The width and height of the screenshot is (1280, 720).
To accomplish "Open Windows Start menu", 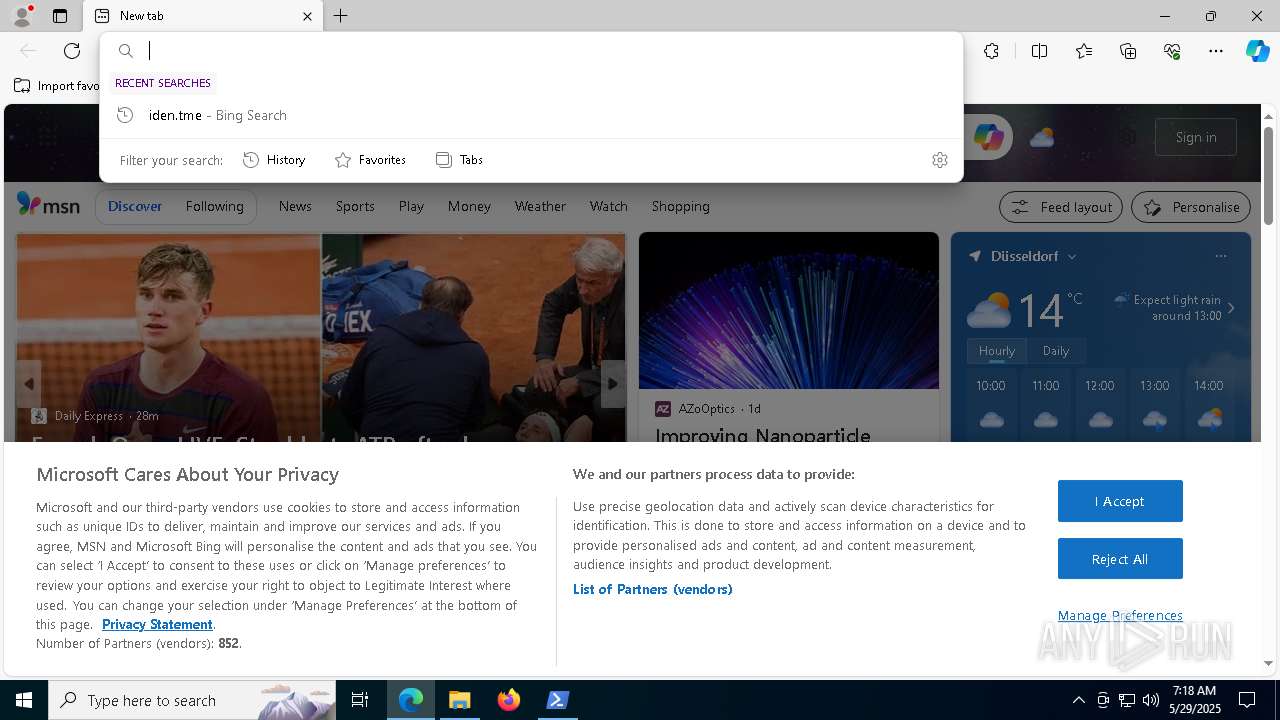I will click(24, 700).
